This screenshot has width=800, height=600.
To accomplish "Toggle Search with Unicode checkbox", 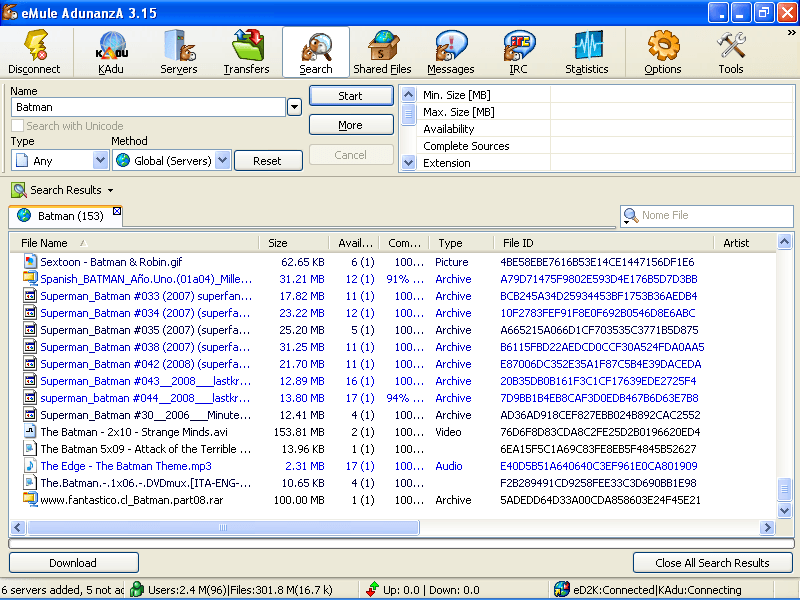I will pos(17,126).
